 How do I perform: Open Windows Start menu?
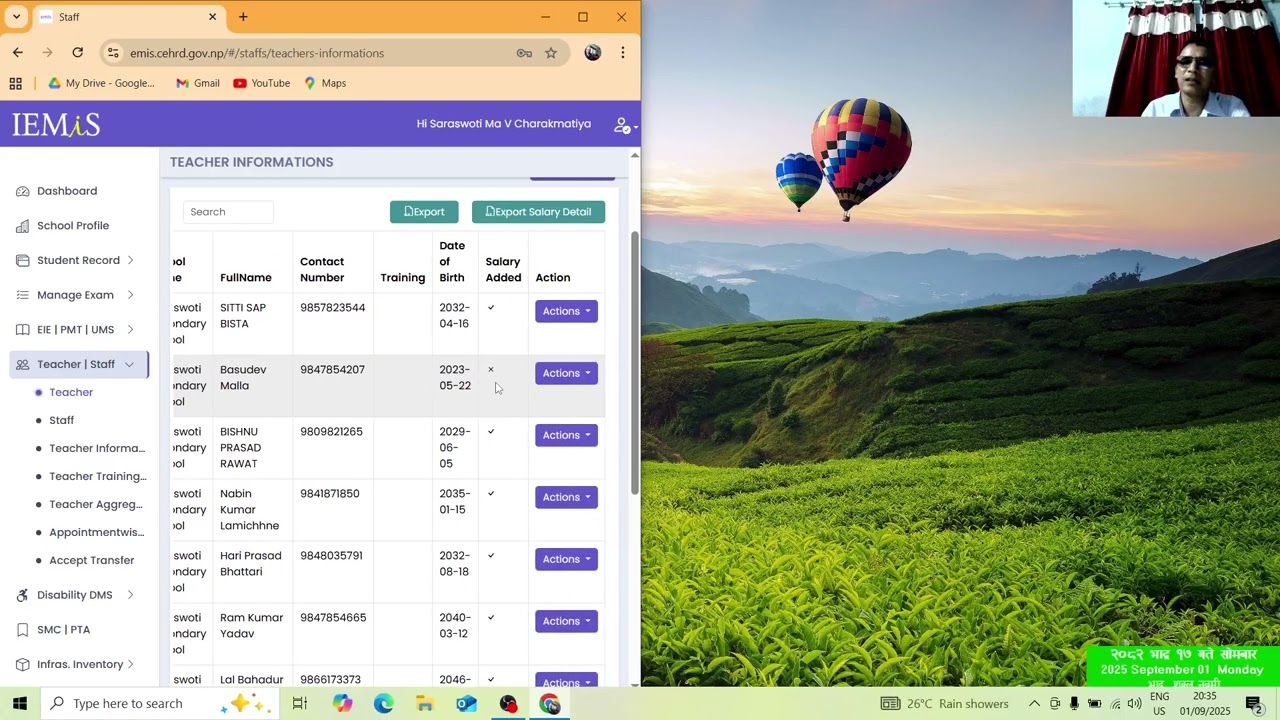click(19, 703)
